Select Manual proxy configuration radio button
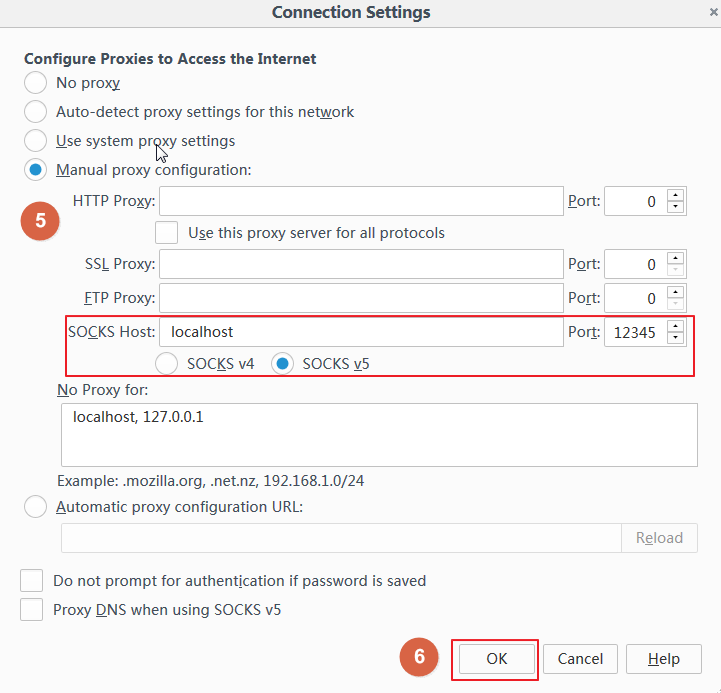 [35, 170]
